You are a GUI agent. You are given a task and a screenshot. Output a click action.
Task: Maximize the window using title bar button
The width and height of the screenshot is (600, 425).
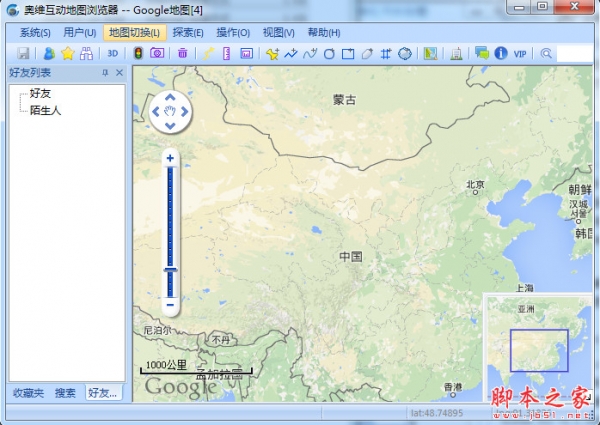[542, 6]
